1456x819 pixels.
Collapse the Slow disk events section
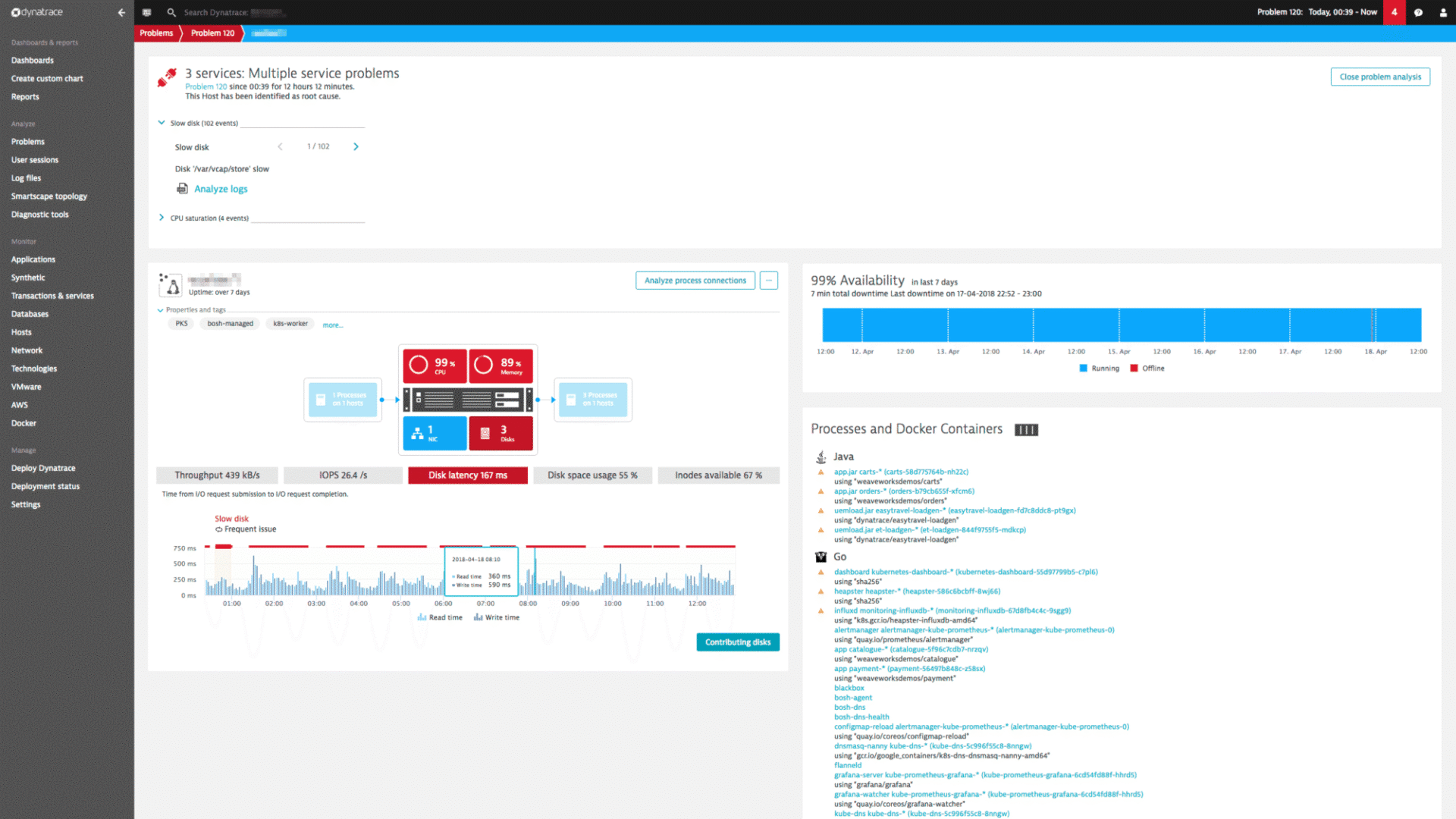[x=162, y=122]
